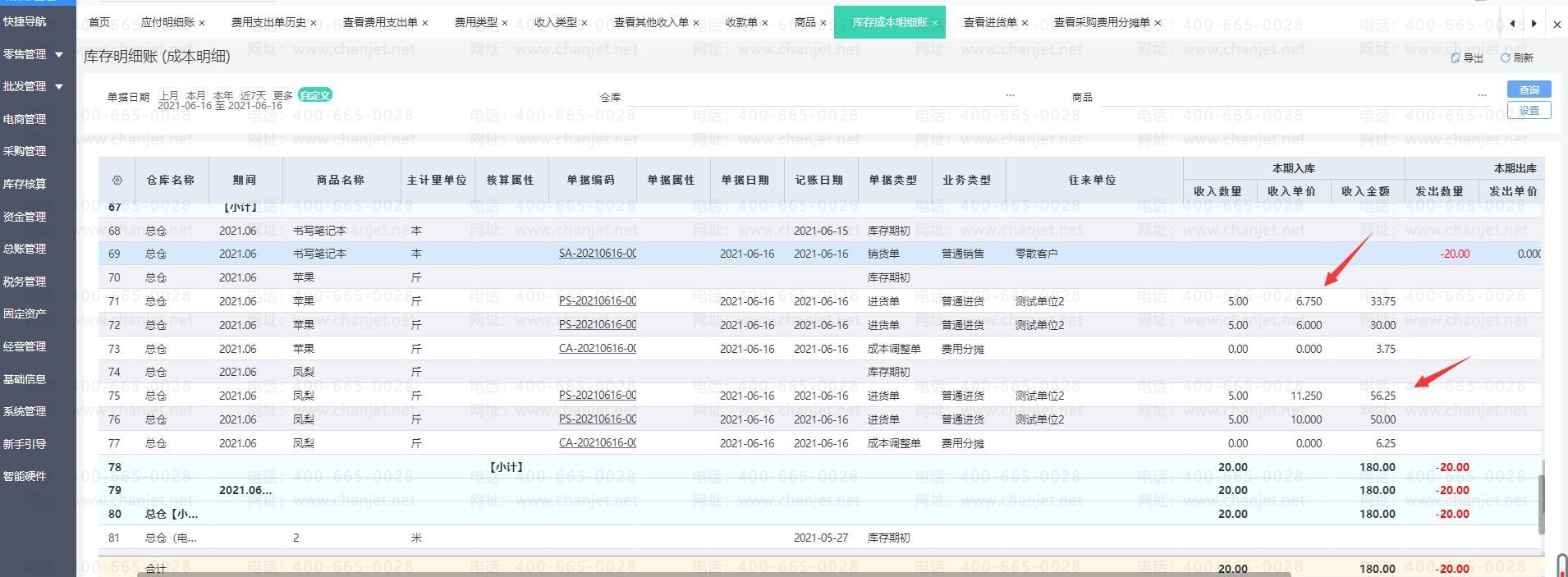Click the table column settings gear icon
Viewport: 1568px width, 577px height.
tap(117, 180)
